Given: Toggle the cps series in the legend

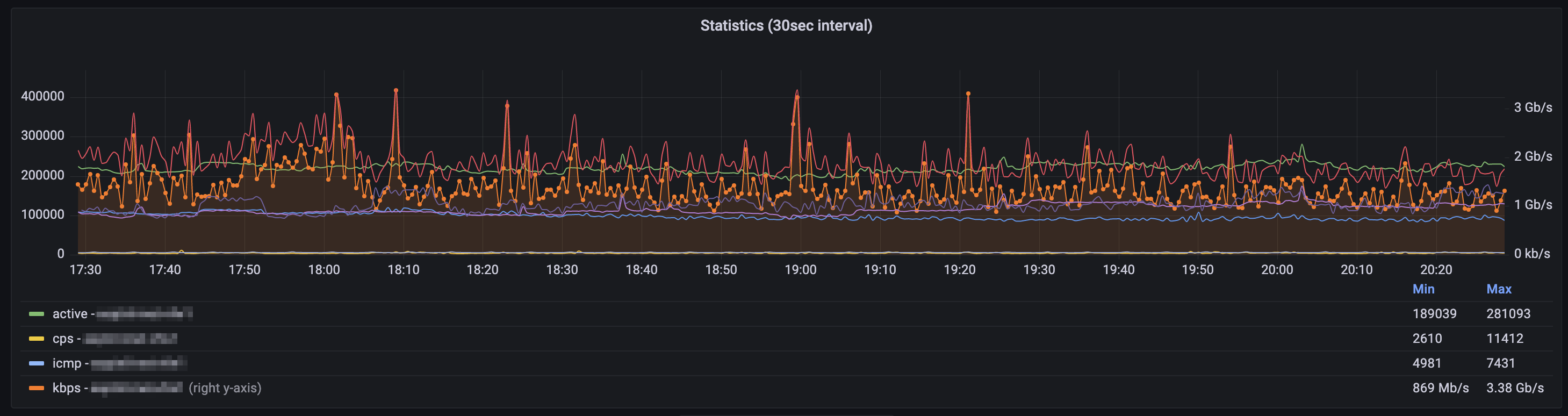Looking at the screenshot, I should [114, 339].
